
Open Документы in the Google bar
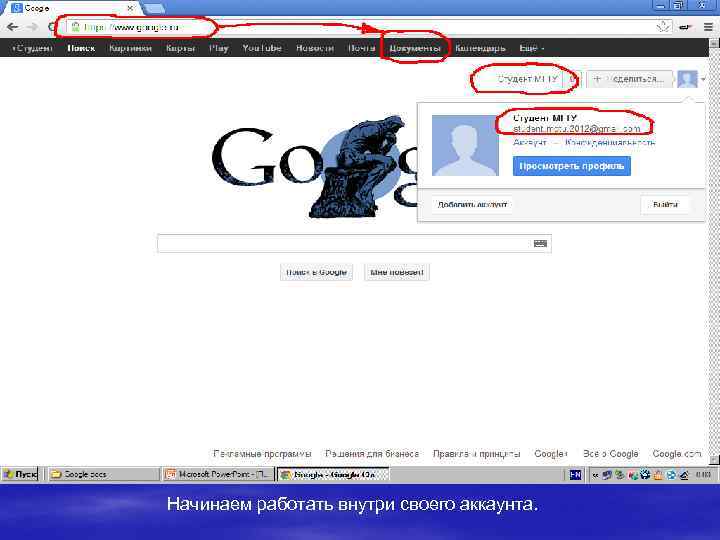[x=415, y=48]
